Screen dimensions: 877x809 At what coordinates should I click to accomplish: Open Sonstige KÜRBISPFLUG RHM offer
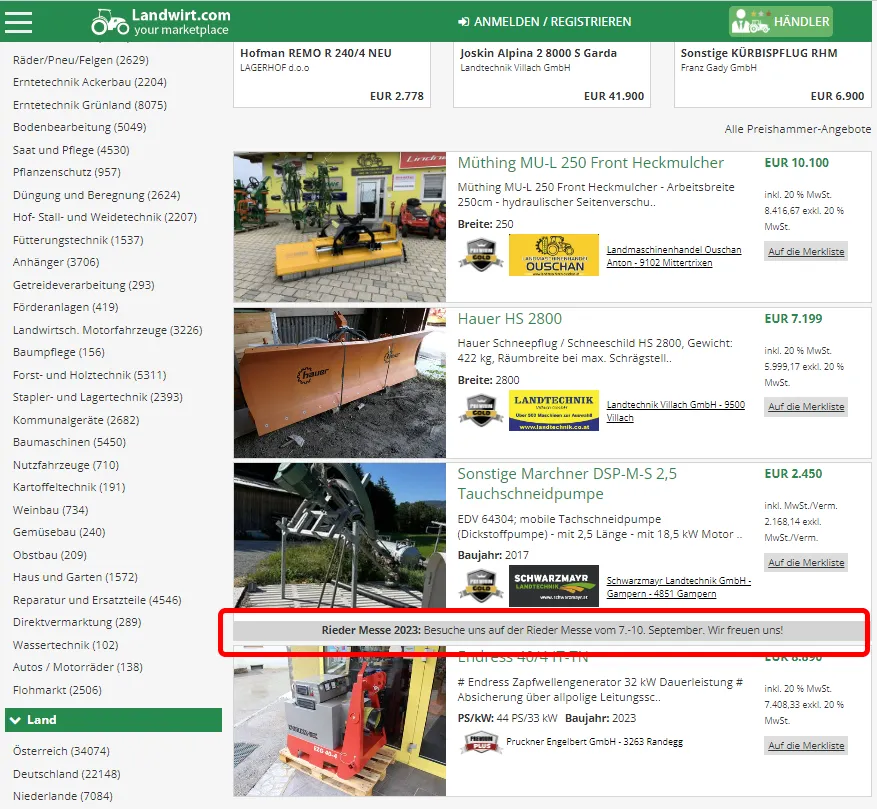(x=772, y=75)
